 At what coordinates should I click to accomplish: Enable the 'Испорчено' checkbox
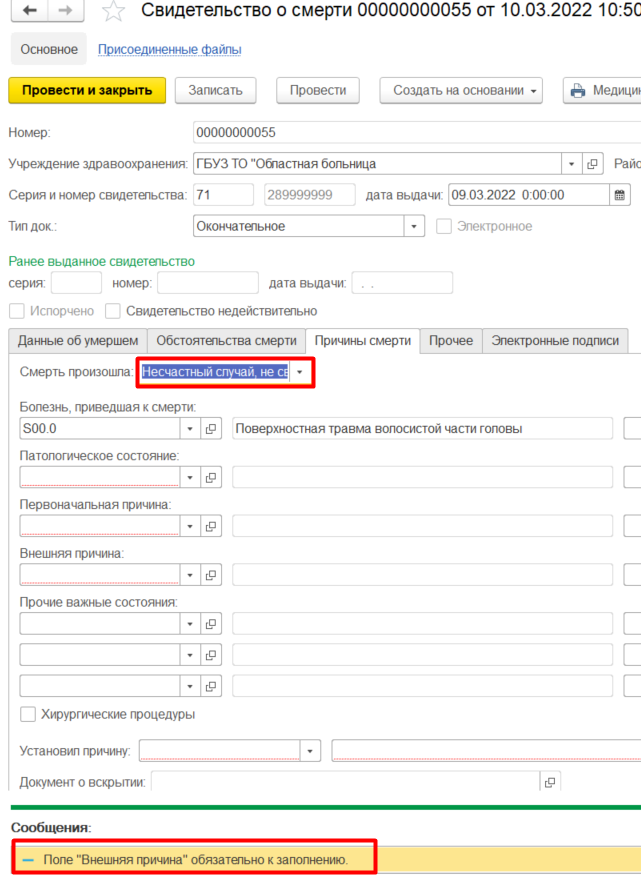point(17,311)
